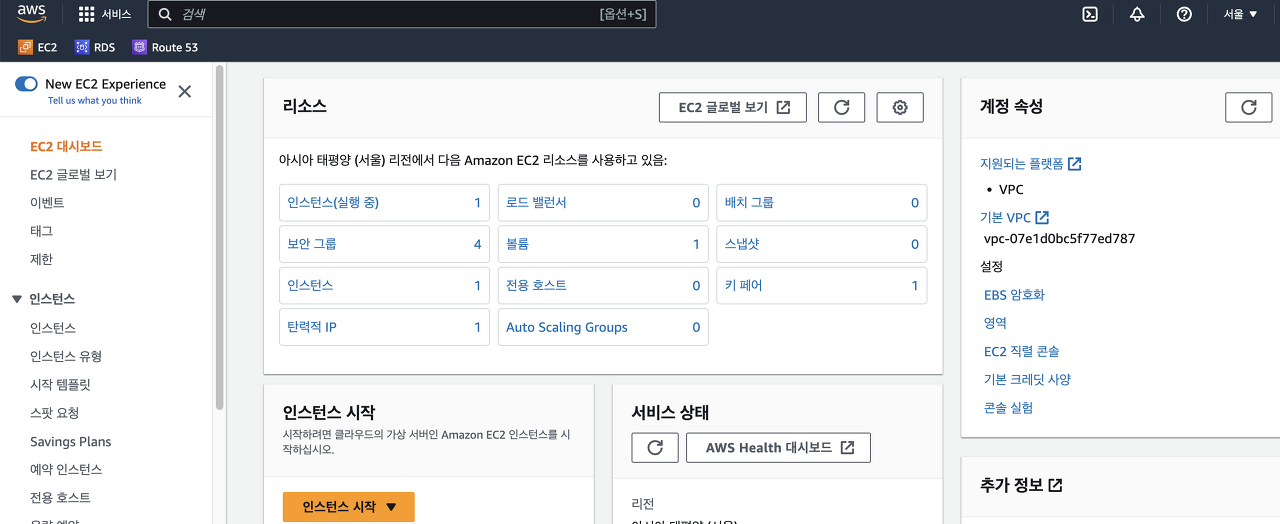Open the 서비스 services grid menu
The height and width of the screenshot is (524, 1280).
pos(105,14)
